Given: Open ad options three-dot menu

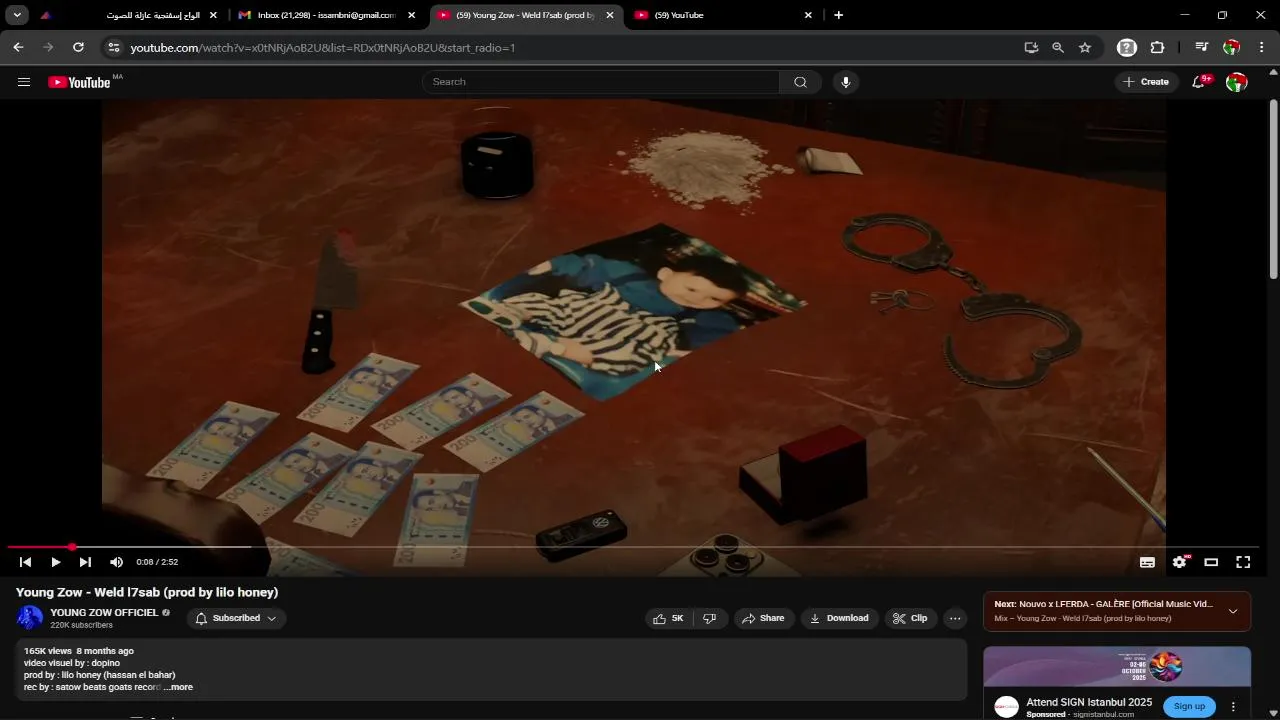Looking at the screenshot, I should tap(1233, 706).
